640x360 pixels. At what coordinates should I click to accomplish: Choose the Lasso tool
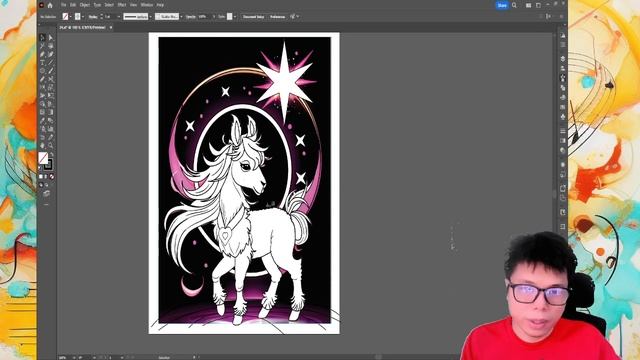(51, 46)
